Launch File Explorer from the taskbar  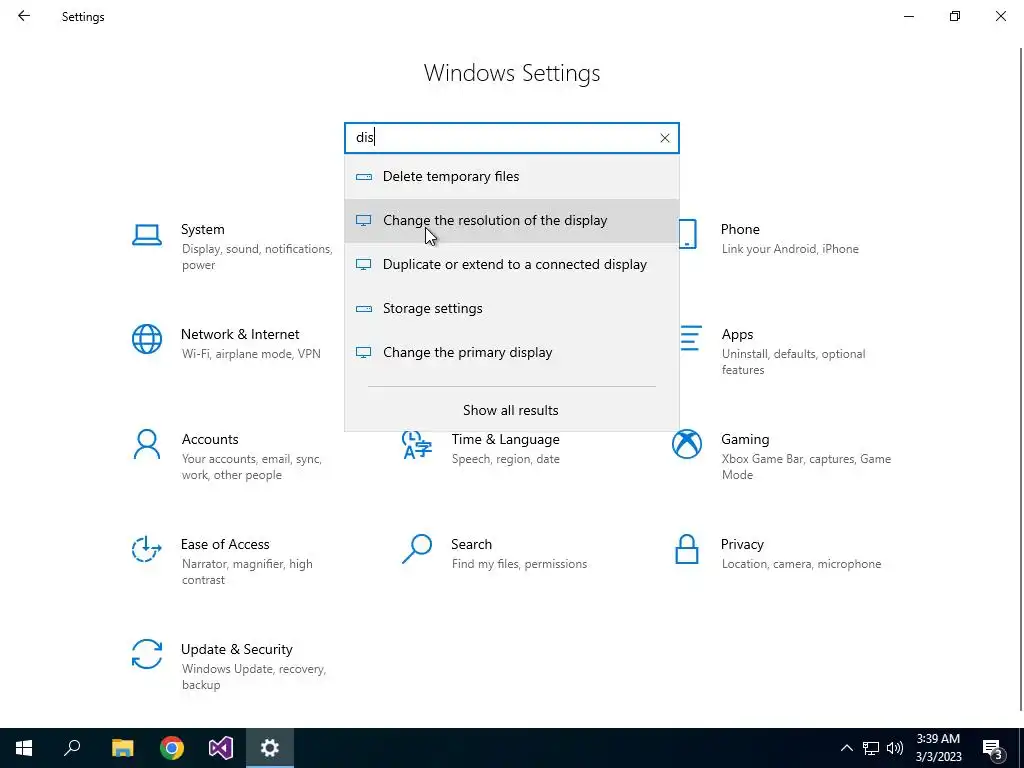click(122, 748)
